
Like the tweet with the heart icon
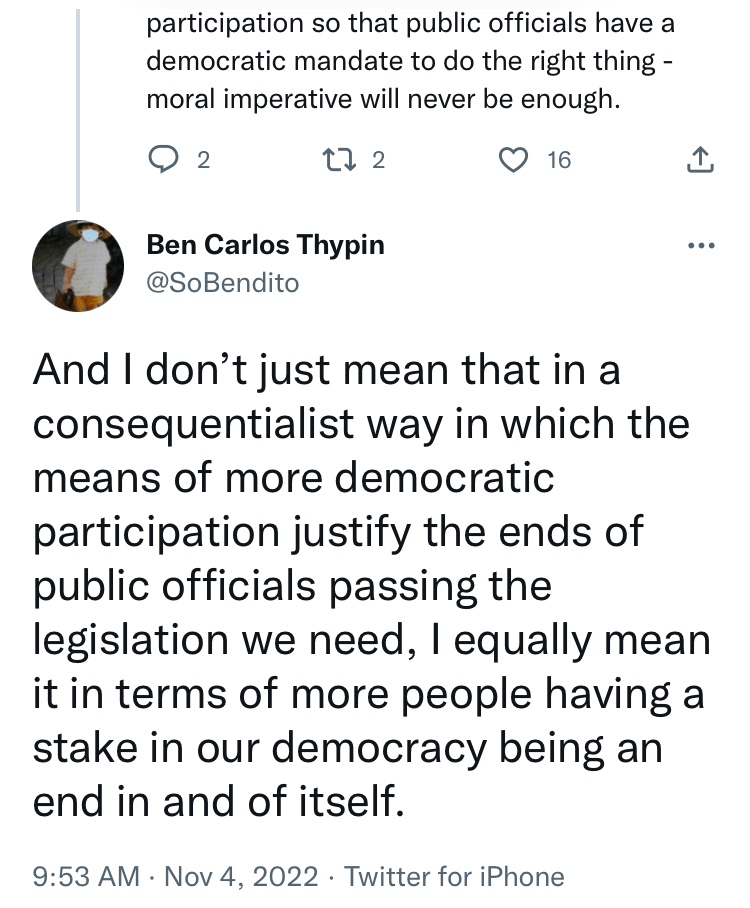pos(512,159)
